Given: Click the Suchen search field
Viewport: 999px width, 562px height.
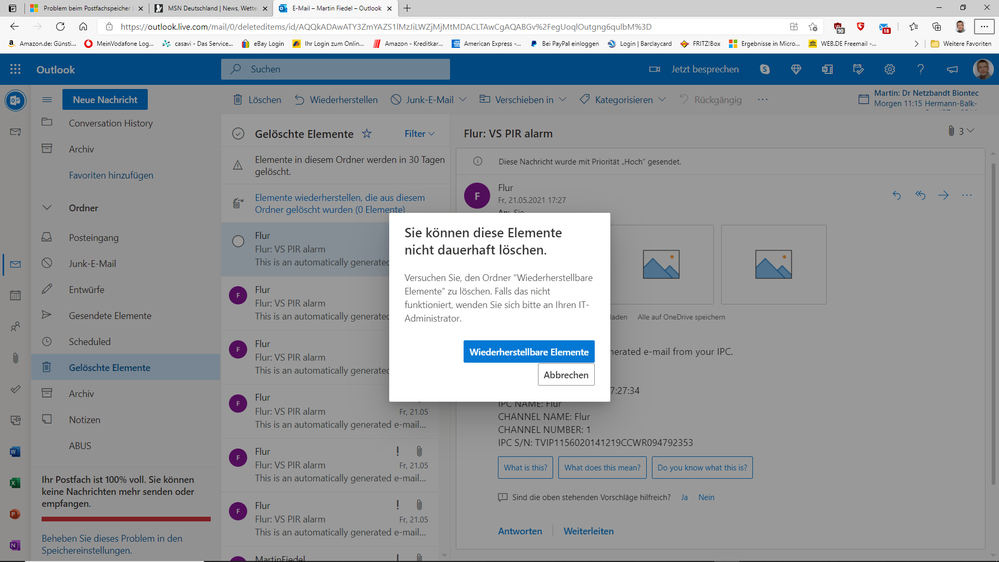Looking at the screenshot, I should click(x=335, y=69).
